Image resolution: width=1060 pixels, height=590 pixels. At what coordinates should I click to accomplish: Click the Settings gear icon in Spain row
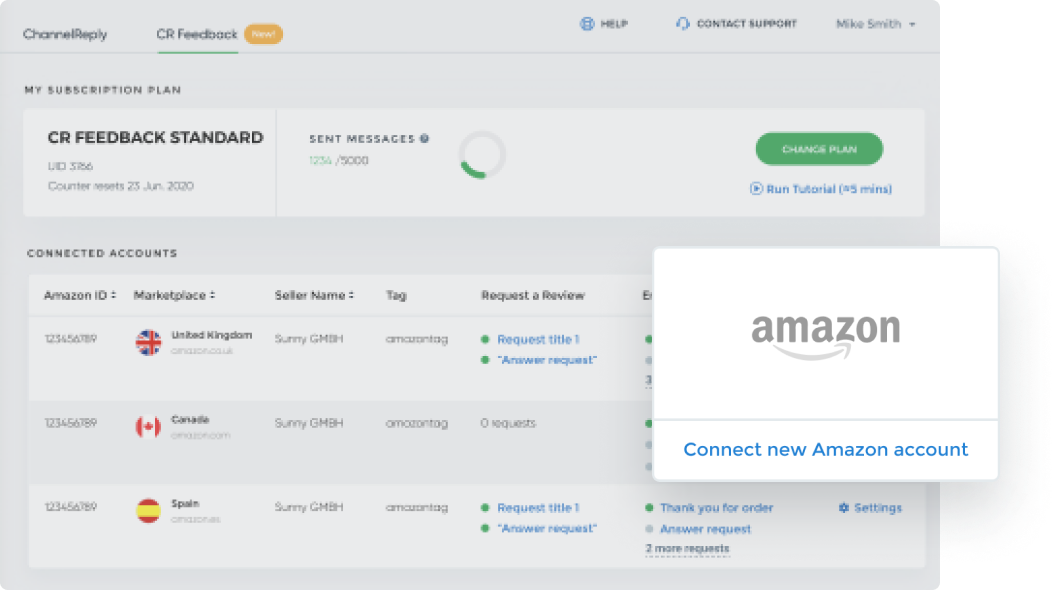click(x=844, y=508)
